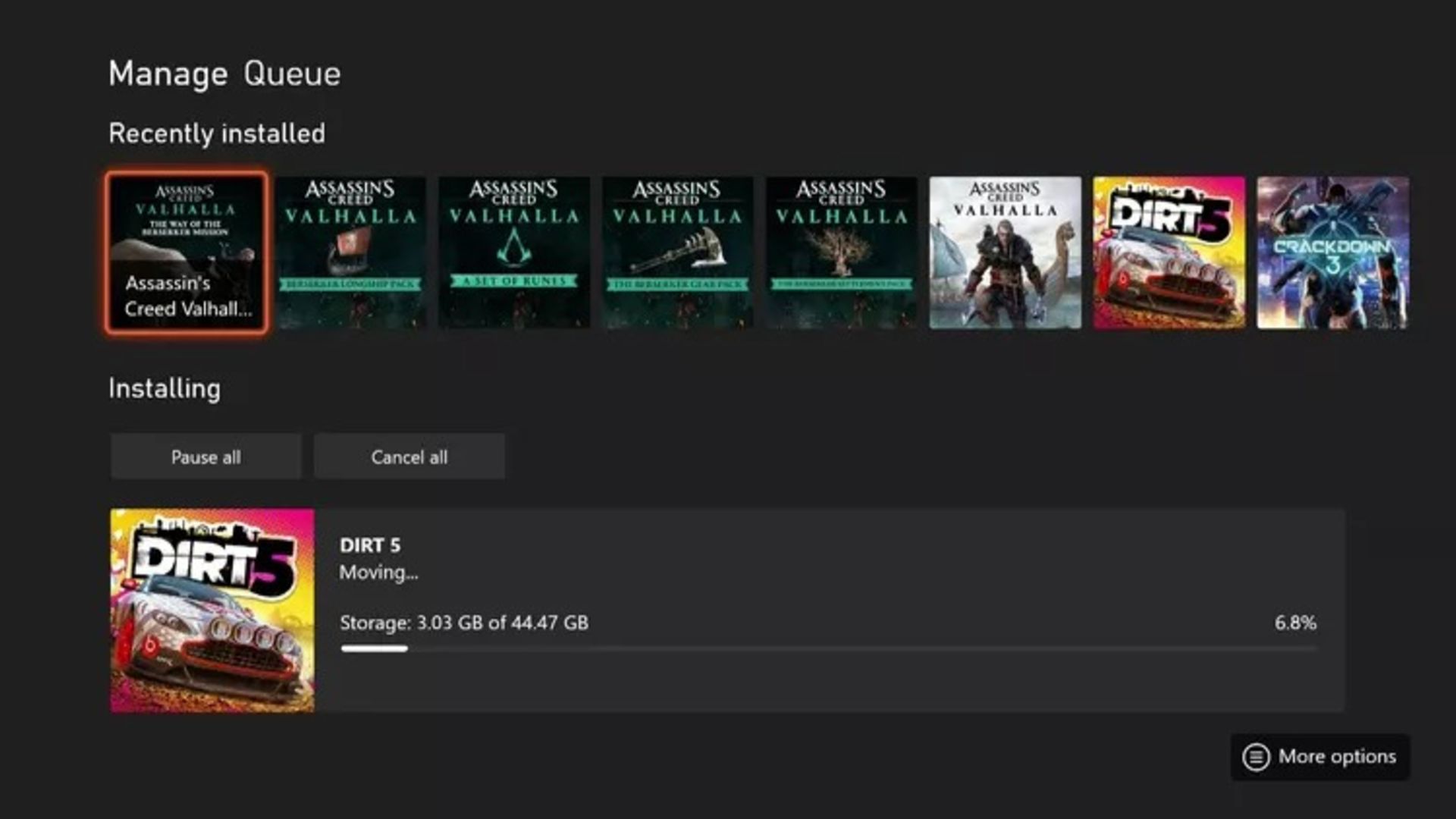Click the More options menu icon
This screenshot has height=819, width=1456.
pos(1256,757)
